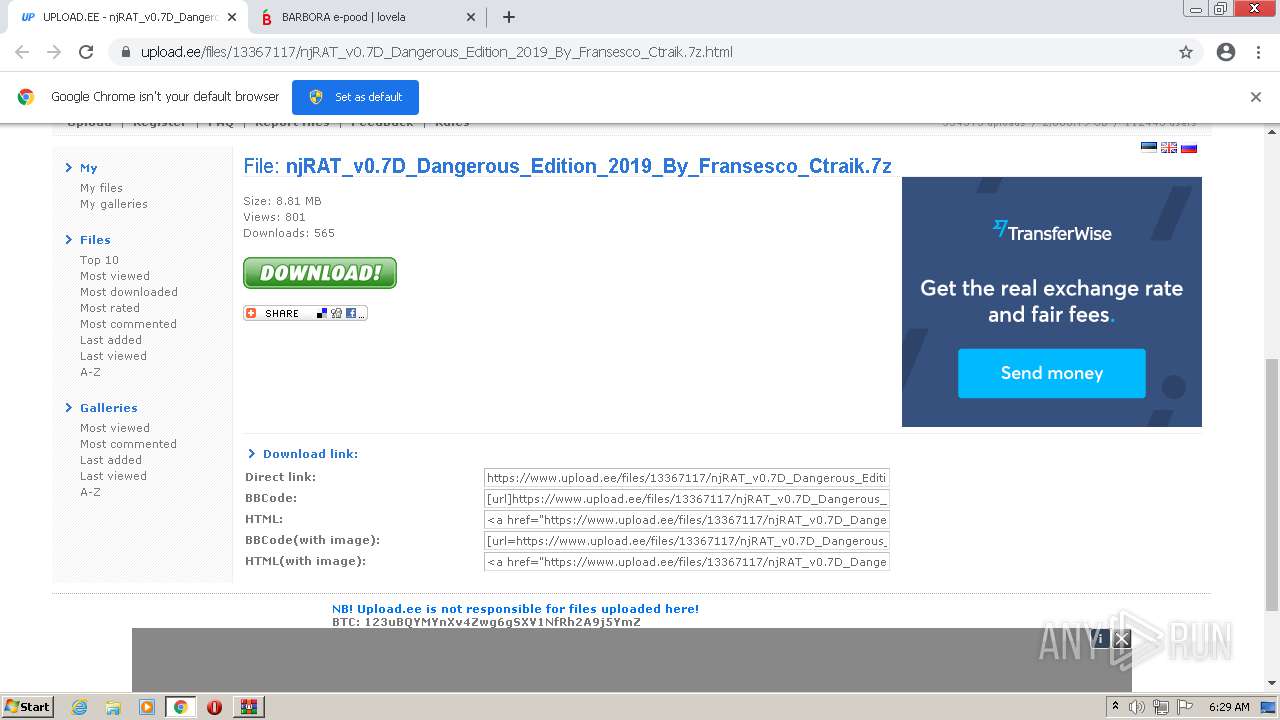
Task: Open A-Z listing under Files
Action: tap(90, 372)
